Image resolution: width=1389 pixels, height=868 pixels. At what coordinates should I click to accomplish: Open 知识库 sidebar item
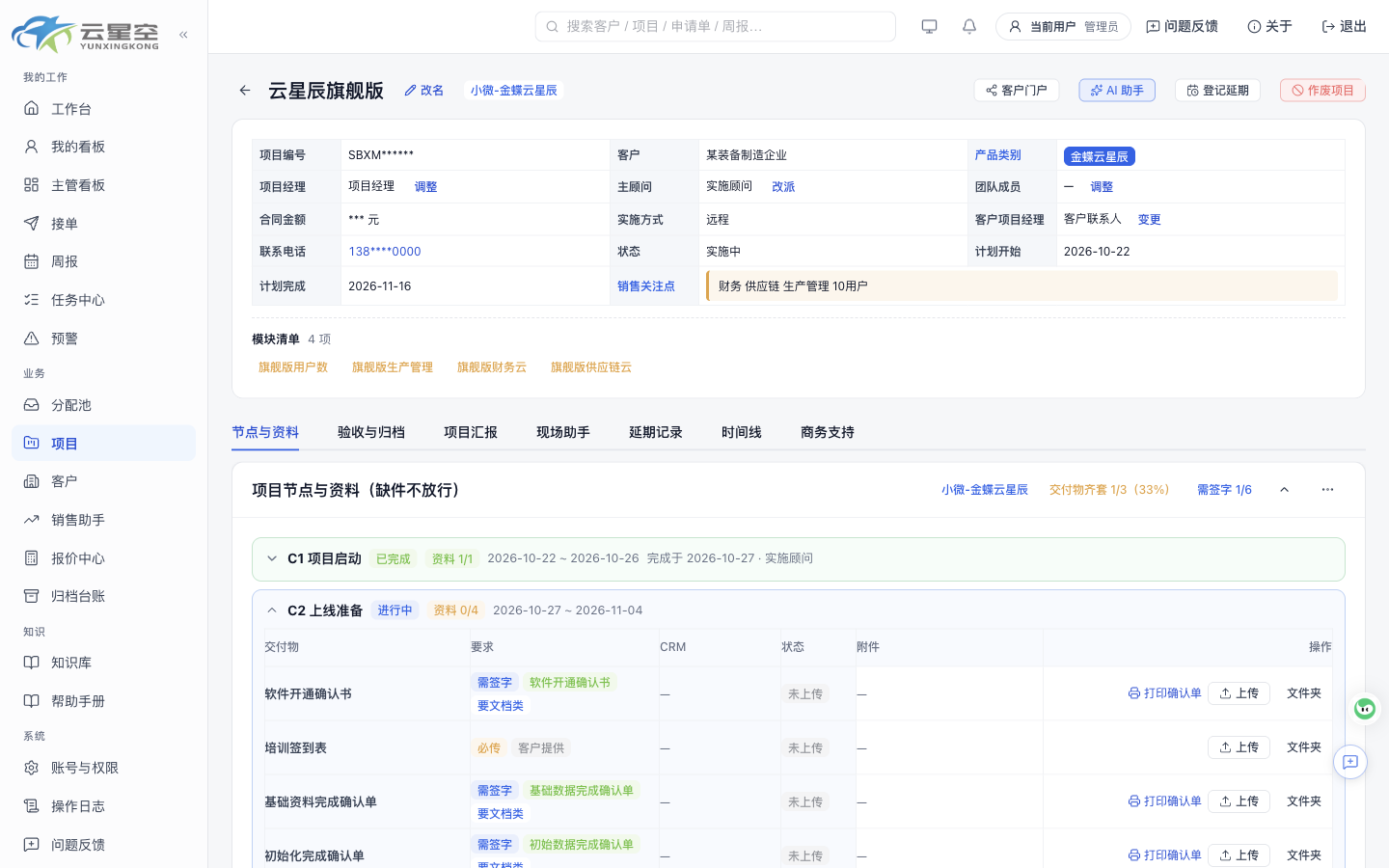[104, 663]
